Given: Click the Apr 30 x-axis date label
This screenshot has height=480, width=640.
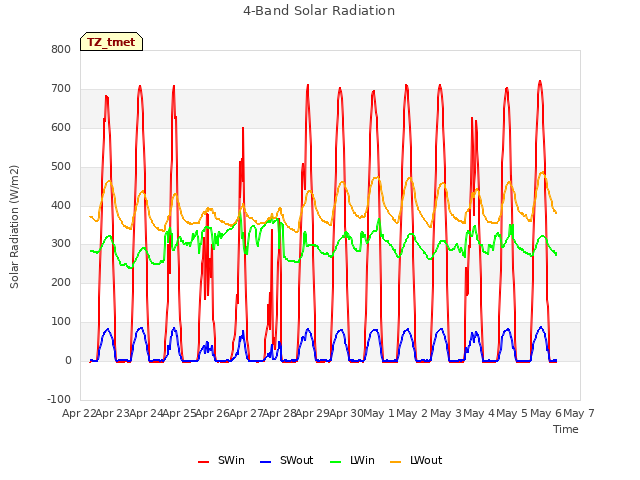Looking at the screenshot, I should coord(346,413).
